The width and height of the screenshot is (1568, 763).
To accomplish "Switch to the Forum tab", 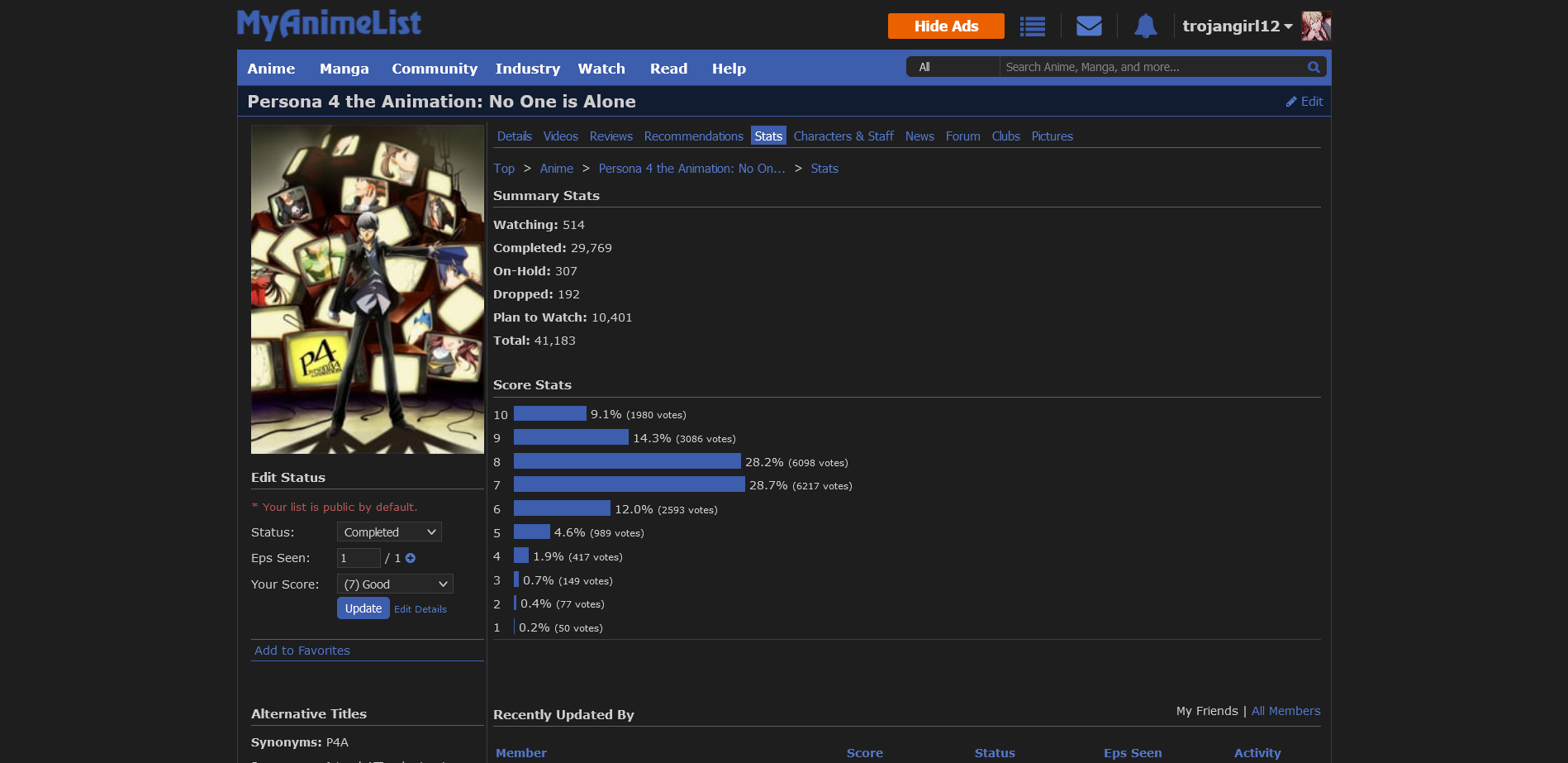I will [963, 136].
